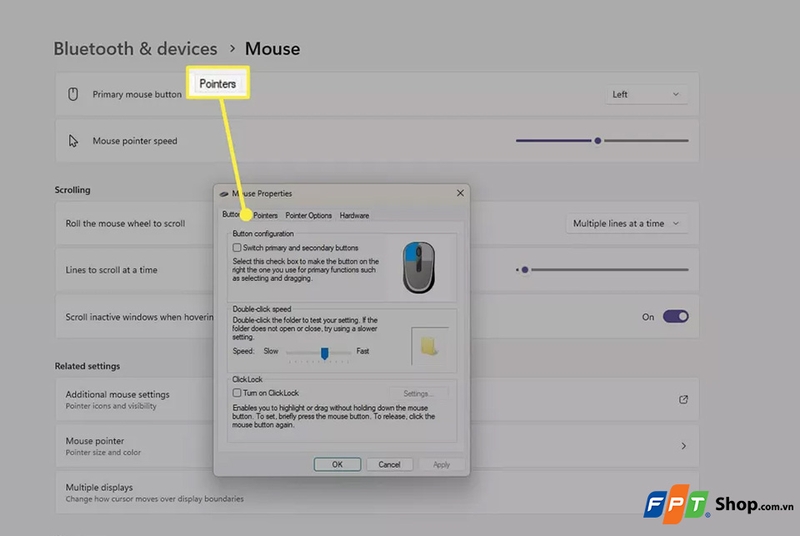Enable Turn on ClickLock checkbox

pyautogui.click(x=237, y=393)
